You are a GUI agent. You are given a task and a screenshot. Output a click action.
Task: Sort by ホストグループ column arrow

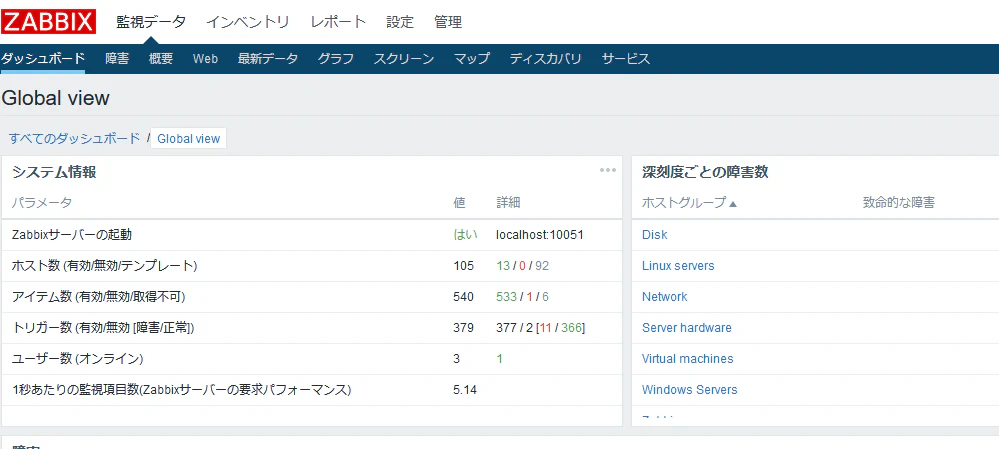tap(733, 204)
